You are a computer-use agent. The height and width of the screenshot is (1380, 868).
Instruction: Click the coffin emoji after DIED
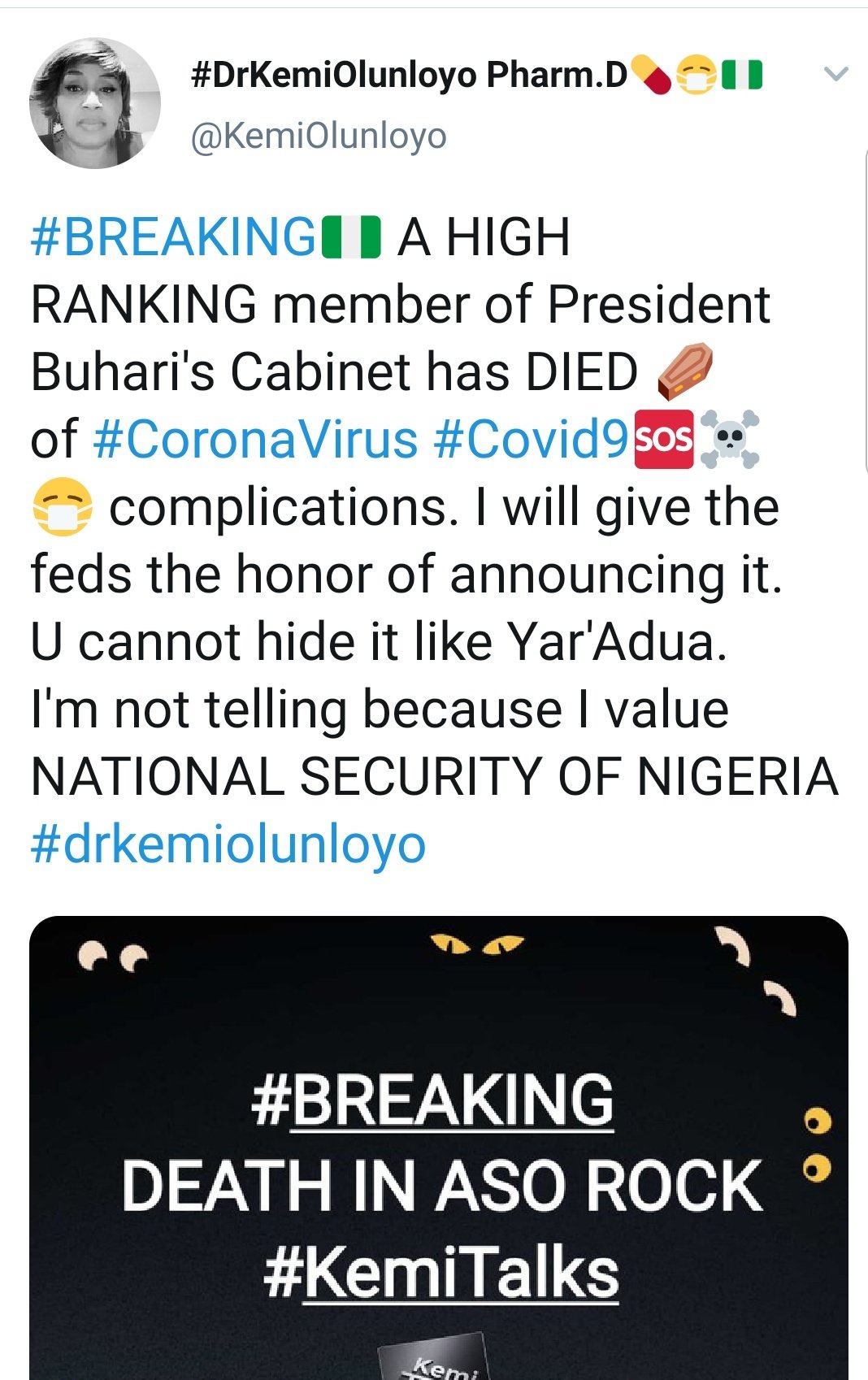684,371
